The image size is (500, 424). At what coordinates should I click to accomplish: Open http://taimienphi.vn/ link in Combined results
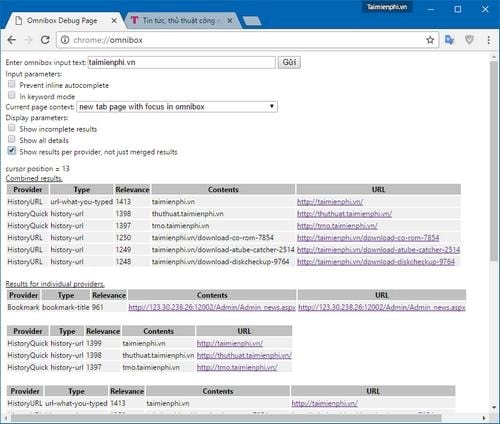point(330,202)
